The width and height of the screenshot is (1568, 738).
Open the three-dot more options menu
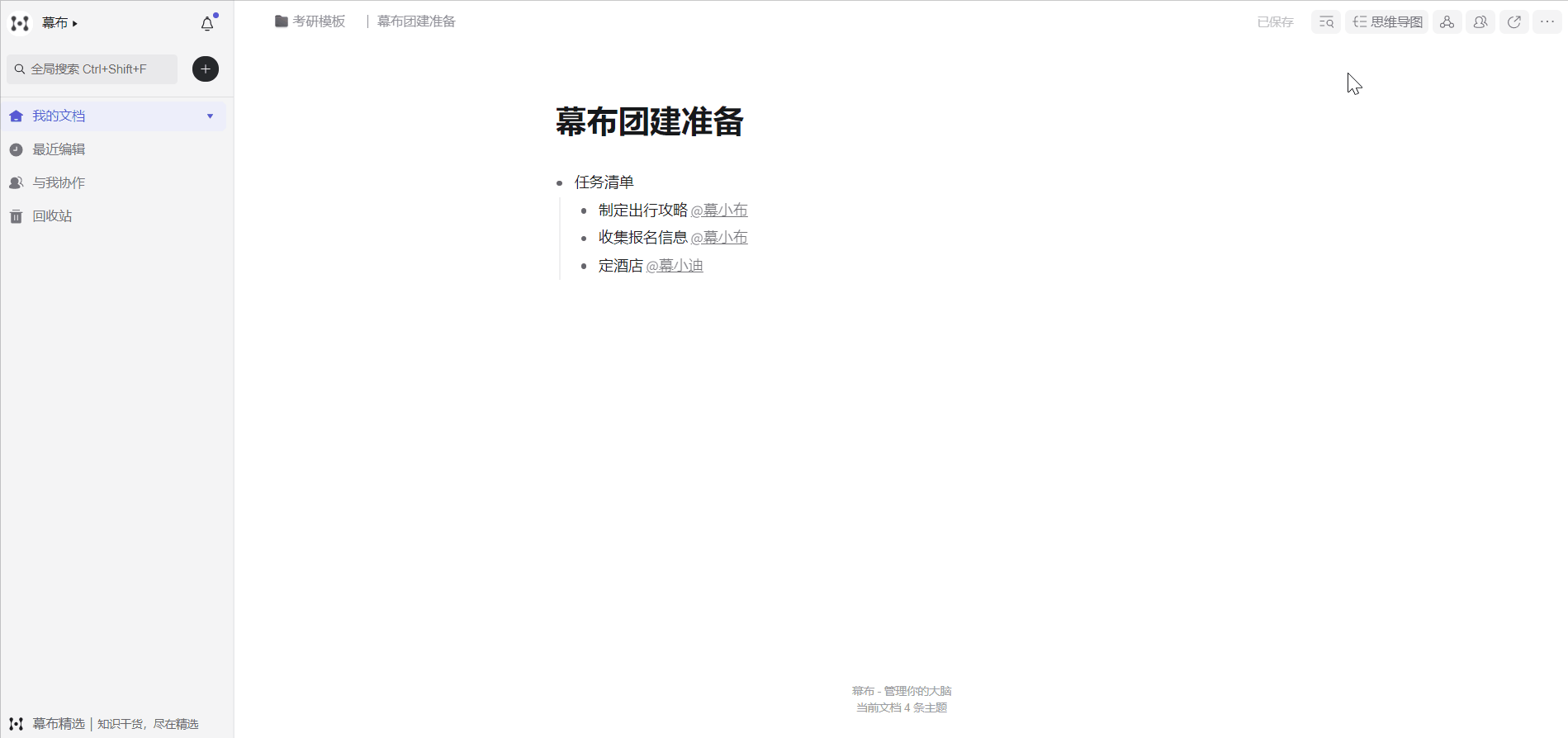click(1547, 22)
